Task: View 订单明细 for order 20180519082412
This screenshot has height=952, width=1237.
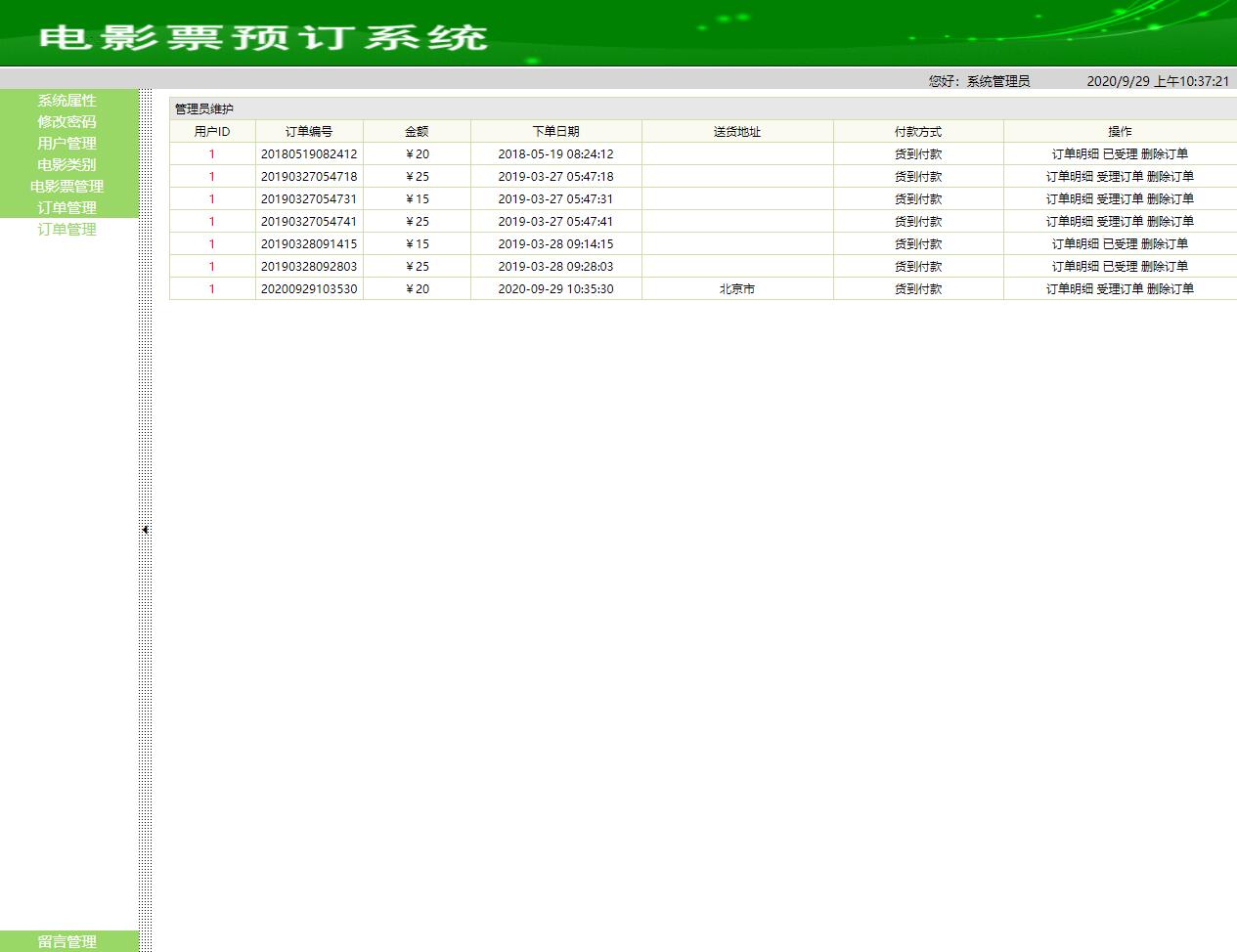Action: 1076,154
